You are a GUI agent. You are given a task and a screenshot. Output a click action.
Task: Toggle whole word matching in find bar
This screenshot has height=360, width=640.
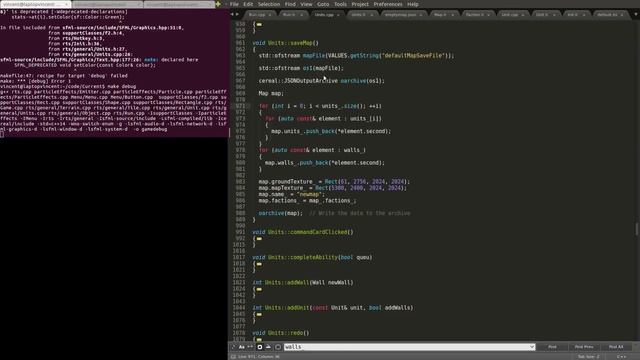(250, 347)
